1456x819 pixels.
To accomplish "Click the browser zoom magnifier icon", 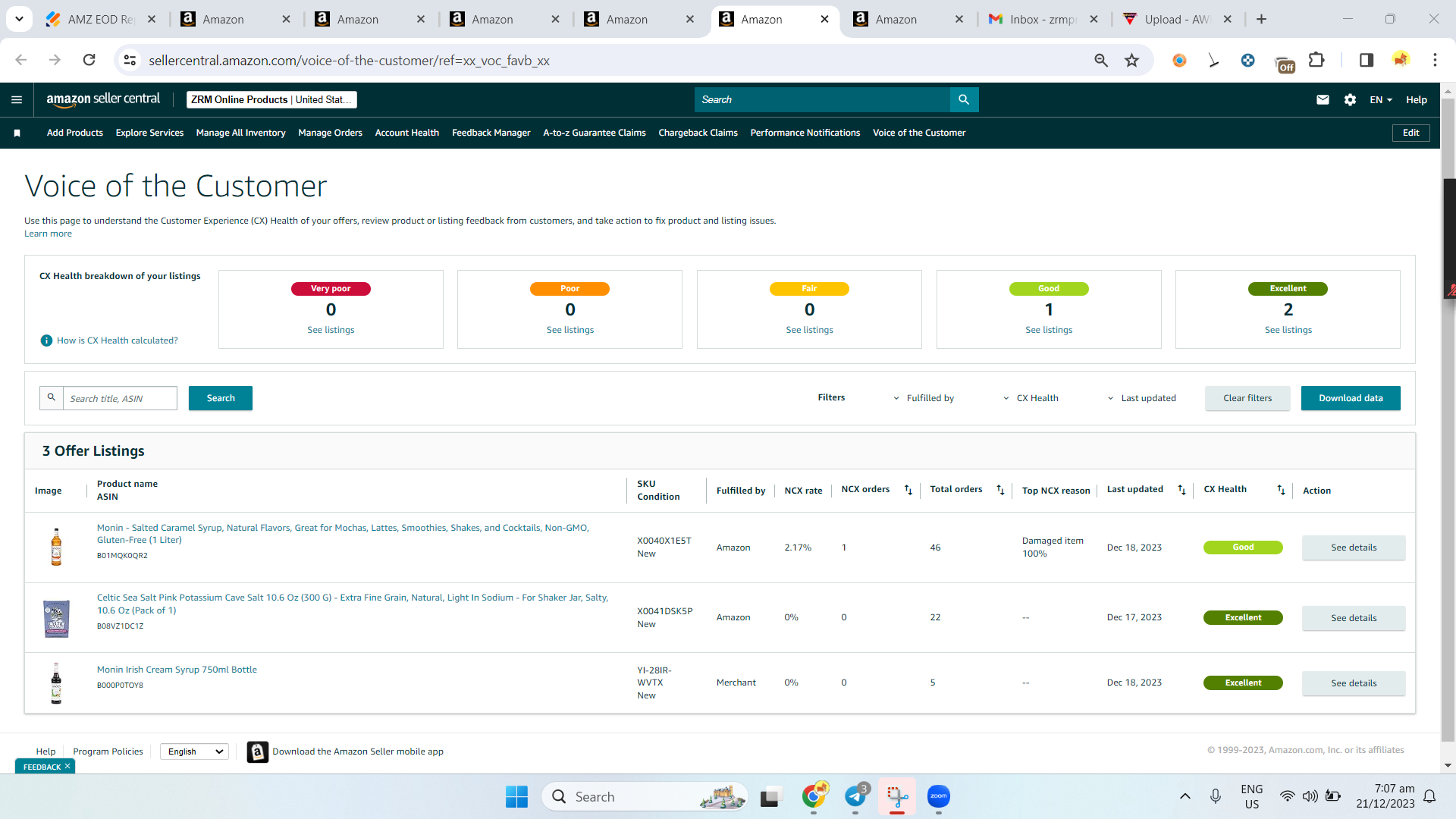I will click(x=1101, y=60).
